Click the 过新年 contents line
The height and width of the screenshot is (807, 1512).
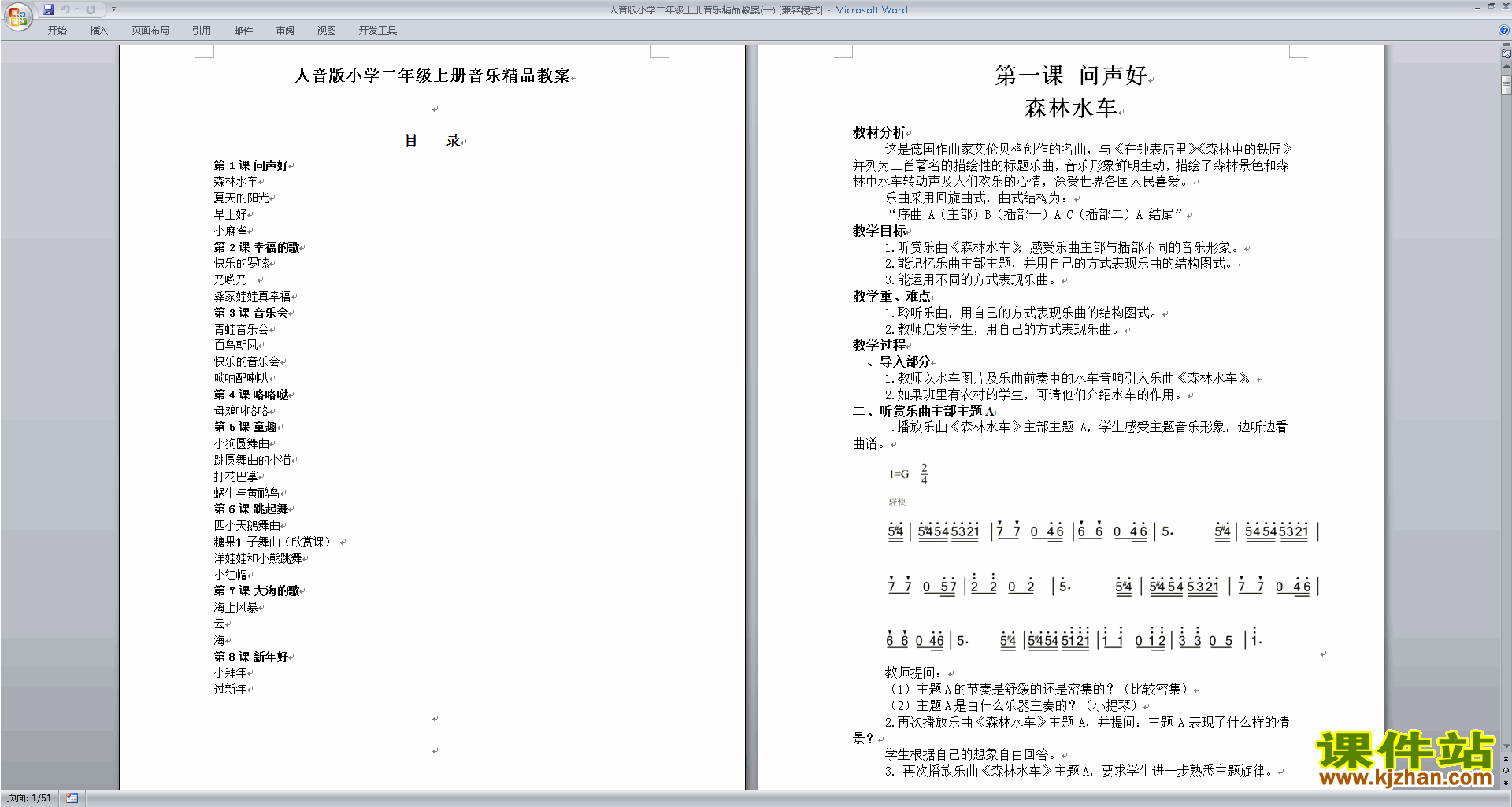[x=231, y=689]
